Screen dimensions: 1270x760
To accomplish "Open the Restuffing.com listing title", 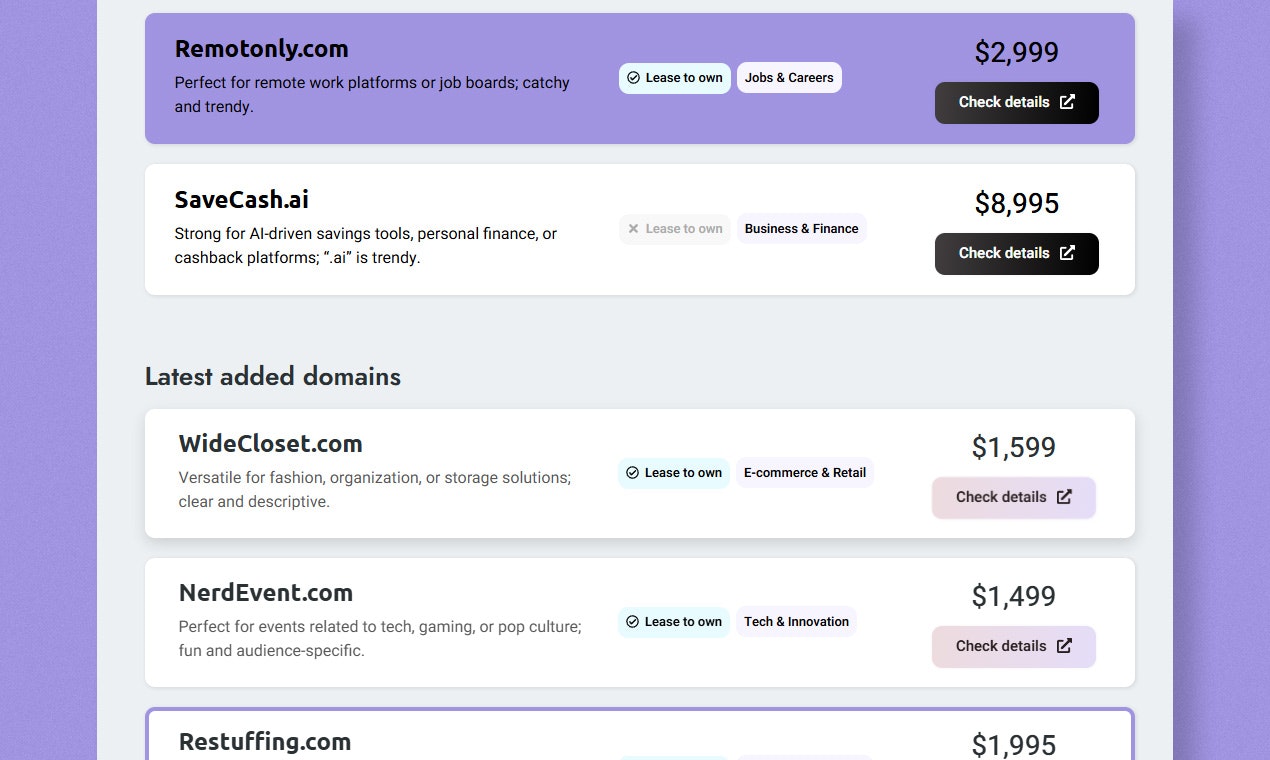I will [265, 742].
